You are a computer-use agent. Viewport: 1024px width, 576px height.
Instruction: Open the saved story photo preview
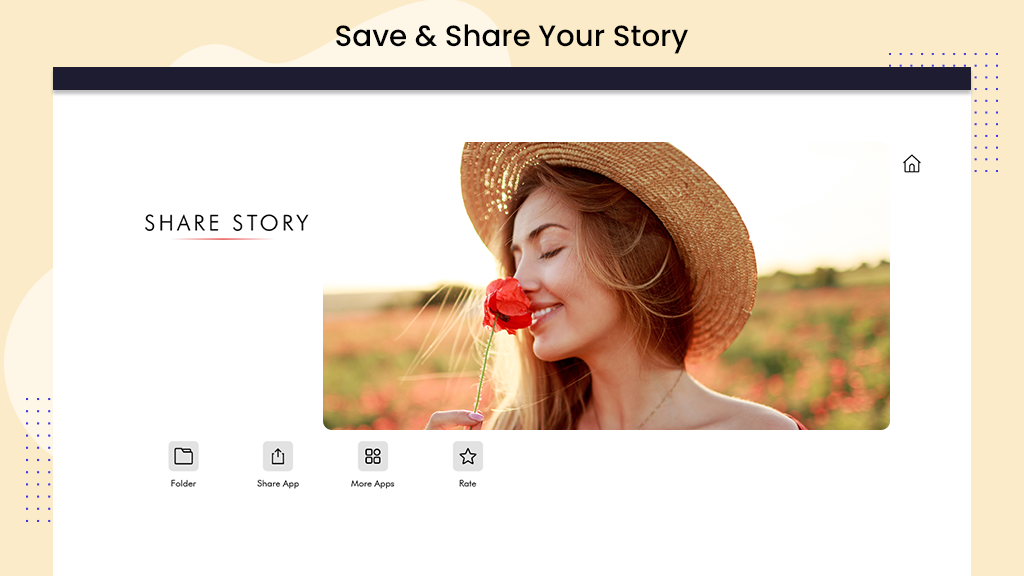[x=606, y=285]
